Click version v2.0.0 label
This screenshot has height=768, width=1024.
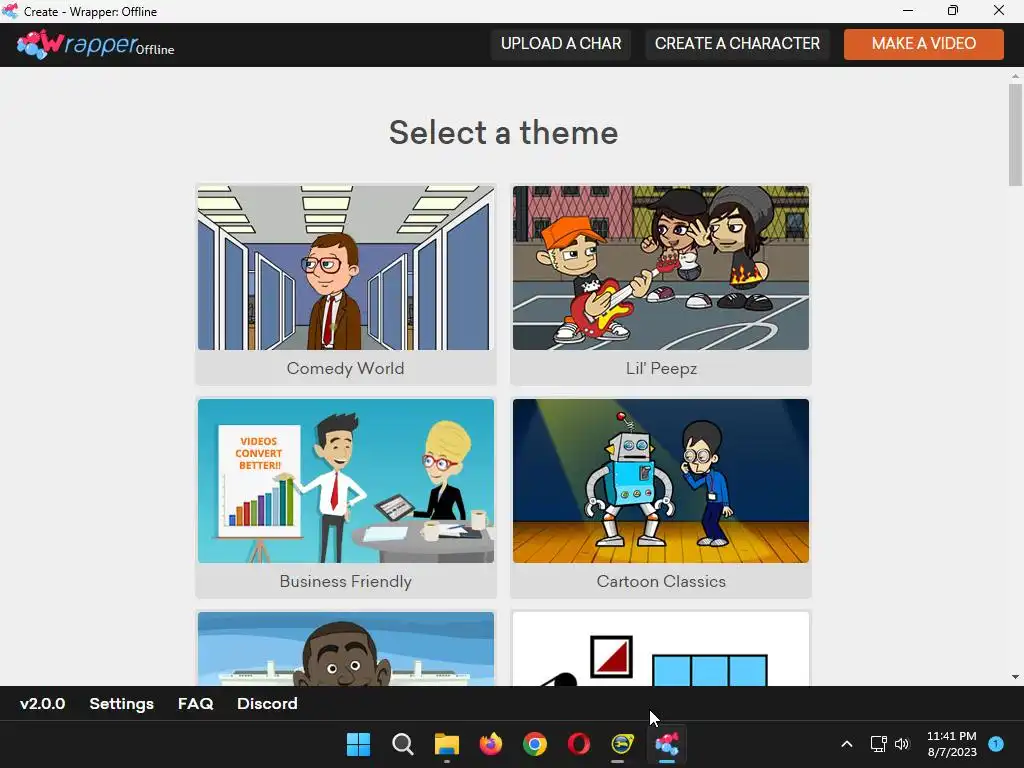click(x=42, y=703)
